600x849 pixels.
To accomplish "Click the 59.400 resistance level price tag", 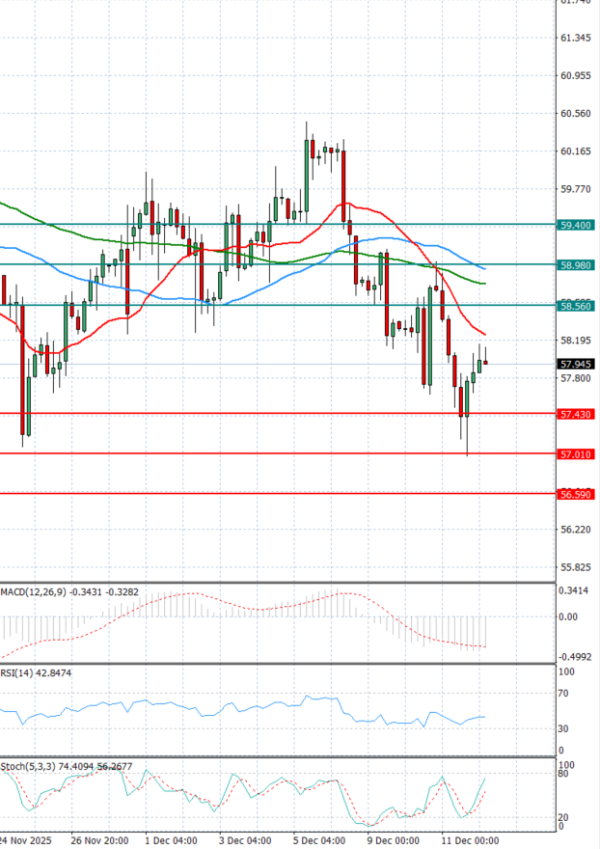I will (x=576, y=226).
